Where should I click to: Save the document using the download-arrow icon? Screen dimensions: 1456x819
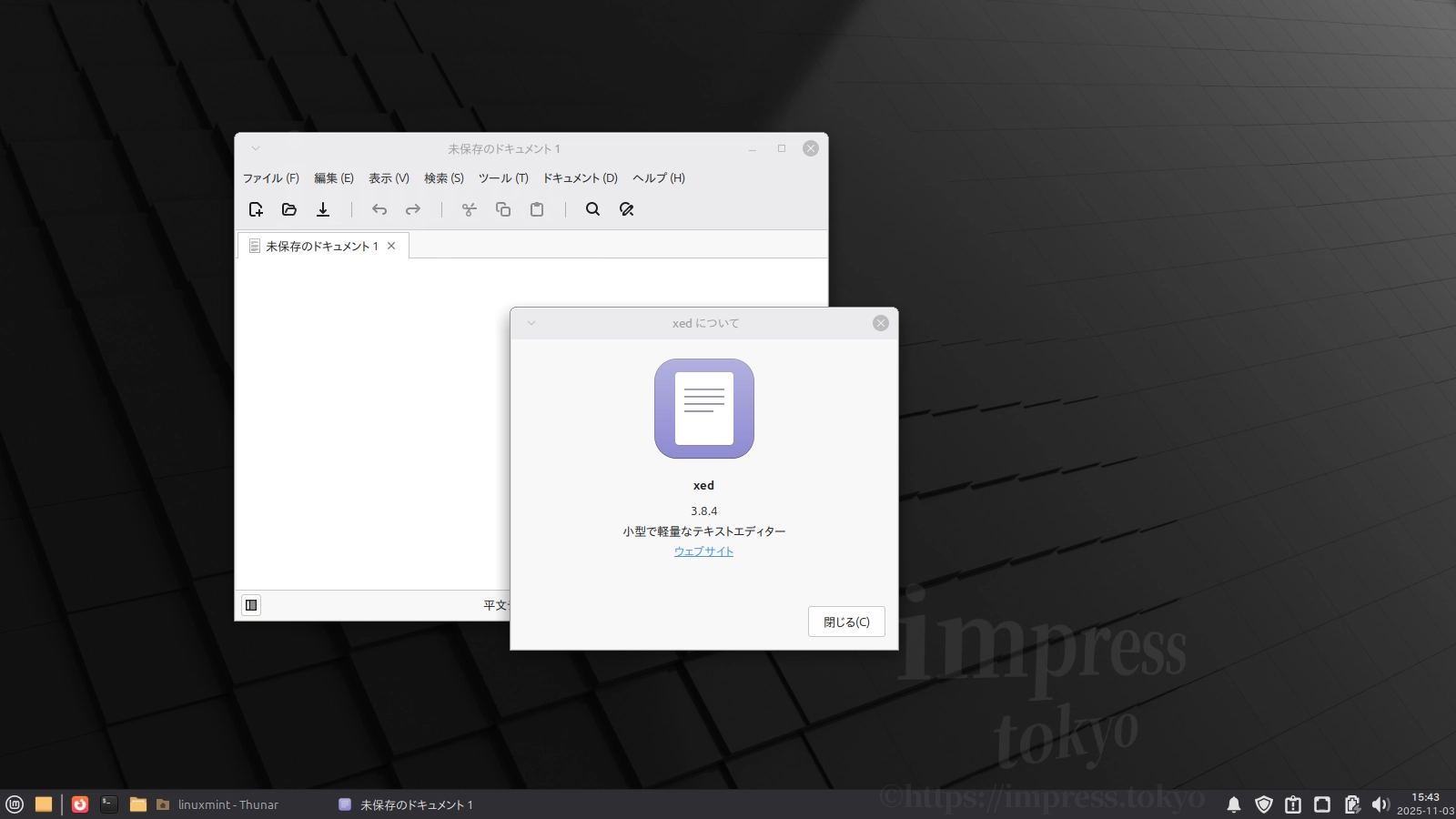tap(323, 209)
